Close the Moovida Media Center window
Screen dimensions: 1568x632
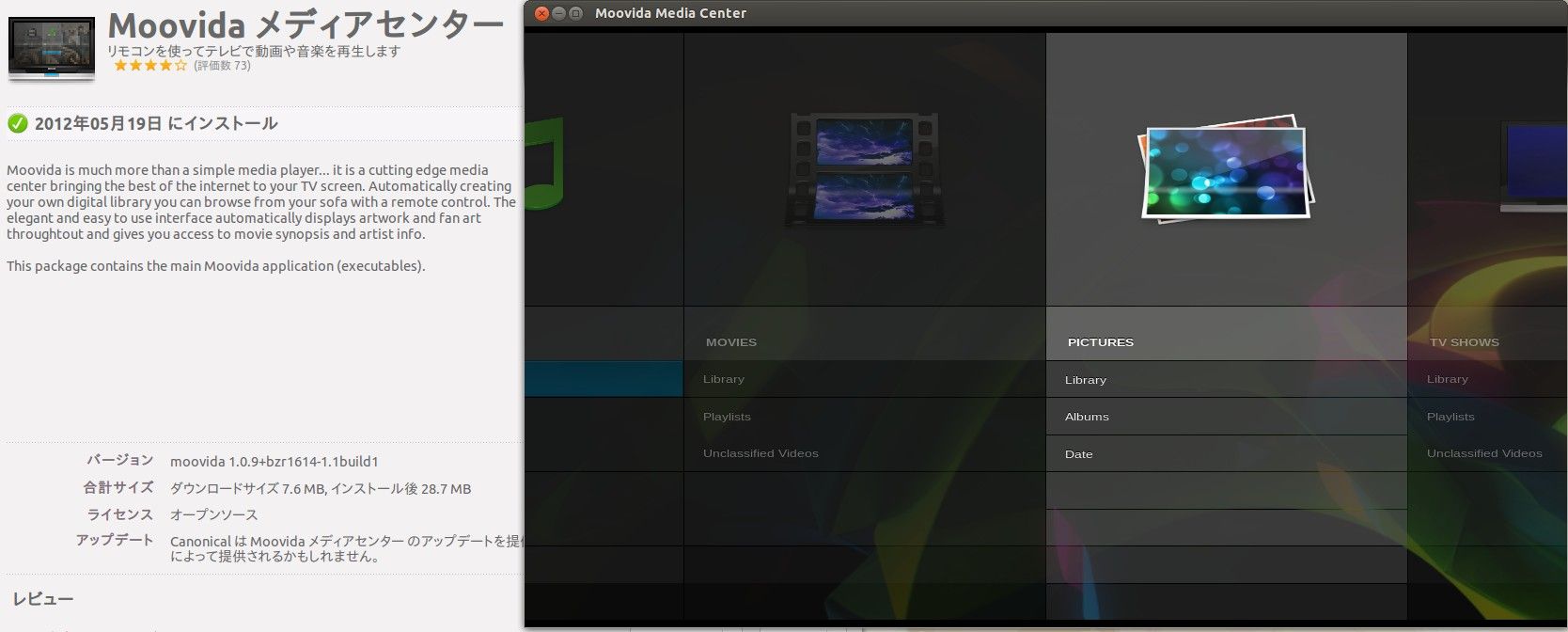click(541, 13)
